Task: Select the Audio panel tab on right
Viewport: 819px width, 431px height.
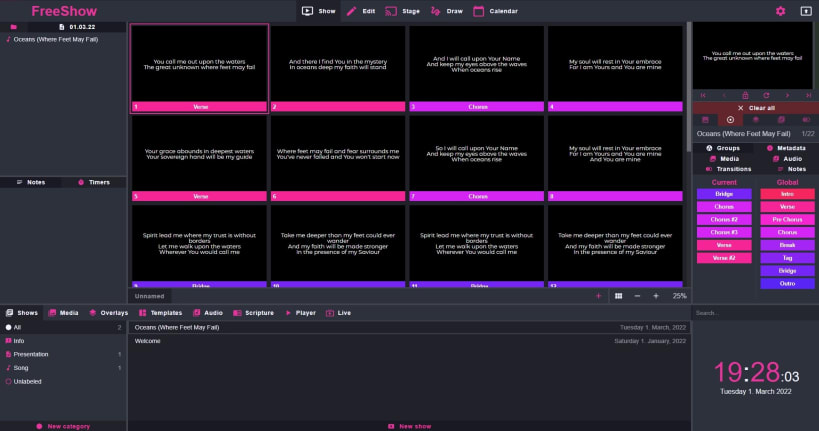Action: [787, 158]
